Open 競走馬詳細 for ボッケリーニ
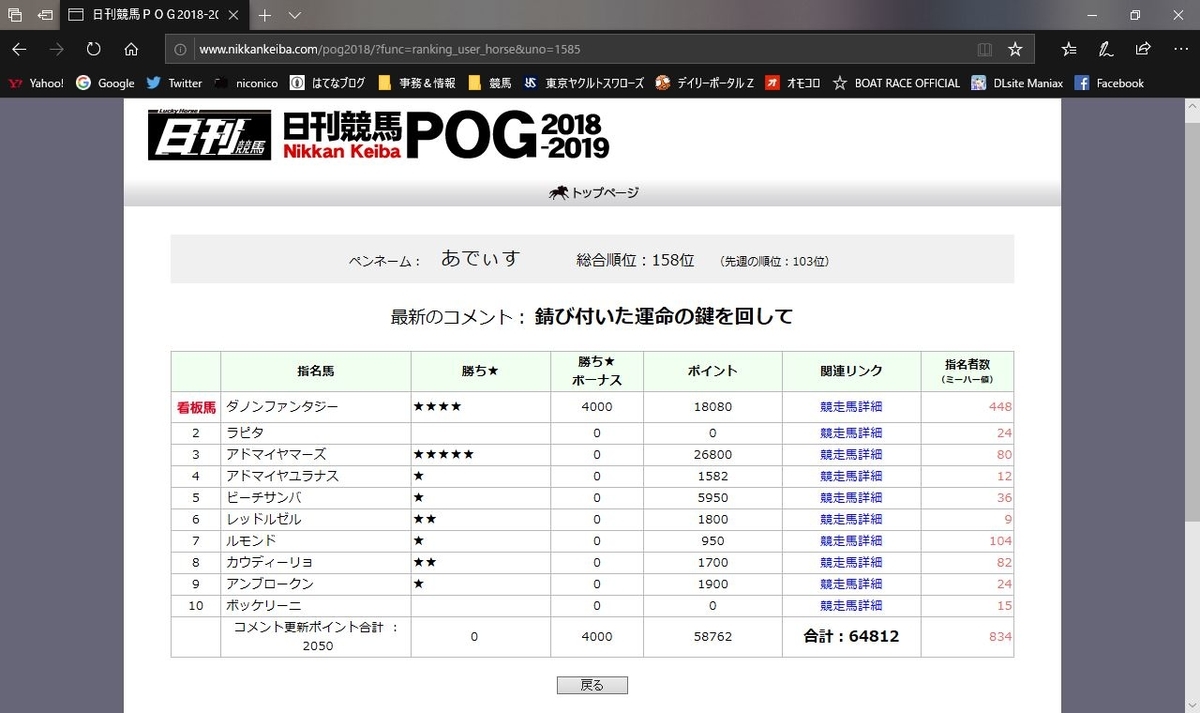Image resolution: width=1200 pixels, height=713 pixels. click(851, 605)
